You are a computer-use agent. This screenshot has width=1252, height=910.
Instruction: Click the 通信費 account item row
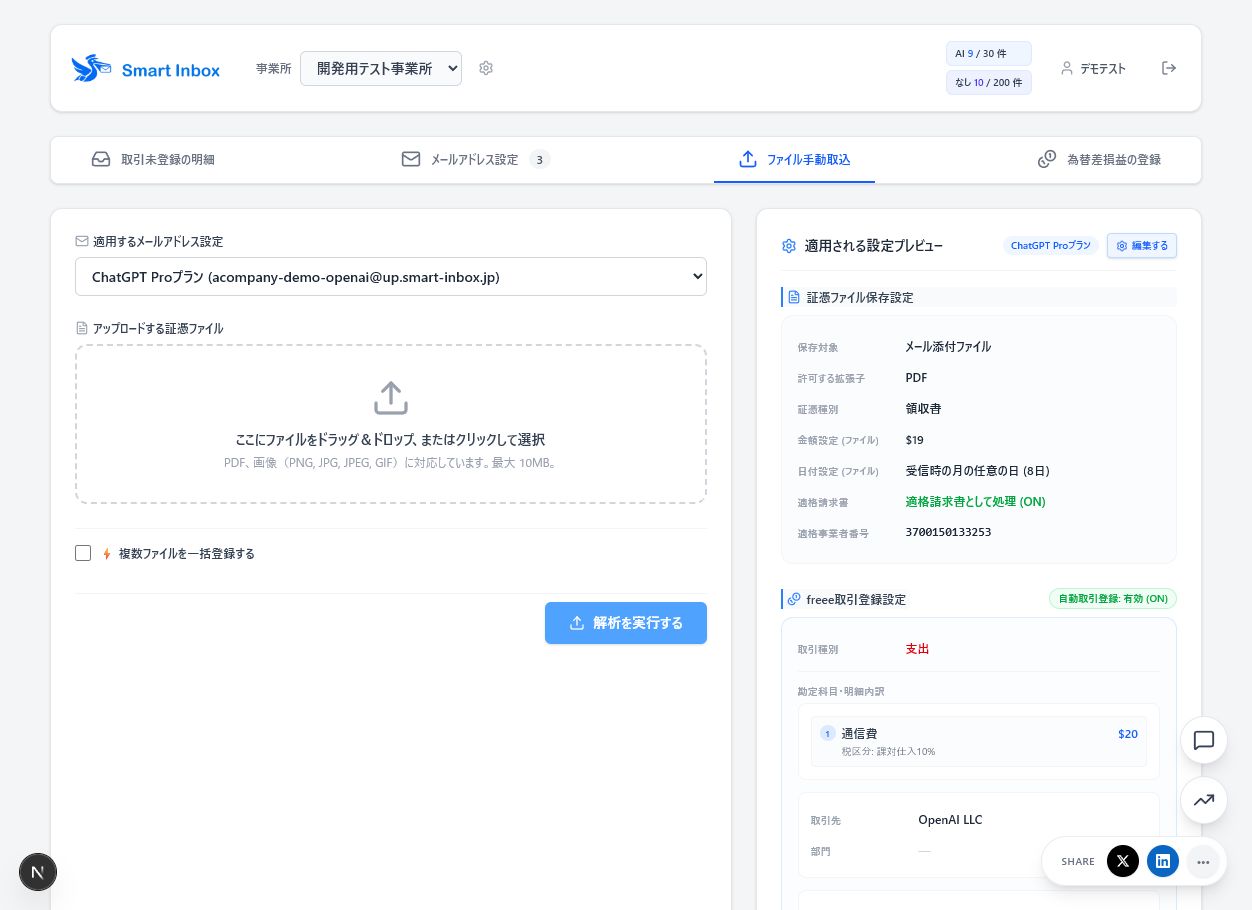pyautogui.click(x=979, y=741)
